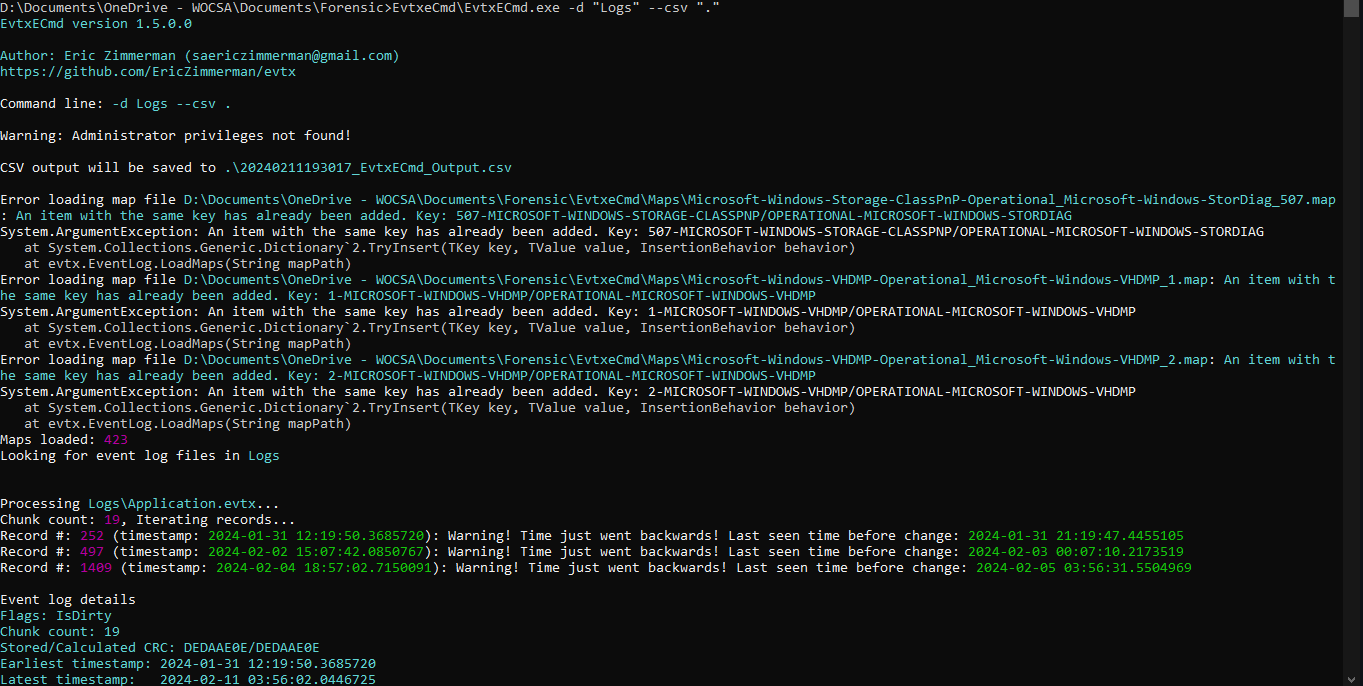Click record number 1409

tap(95, 568)
